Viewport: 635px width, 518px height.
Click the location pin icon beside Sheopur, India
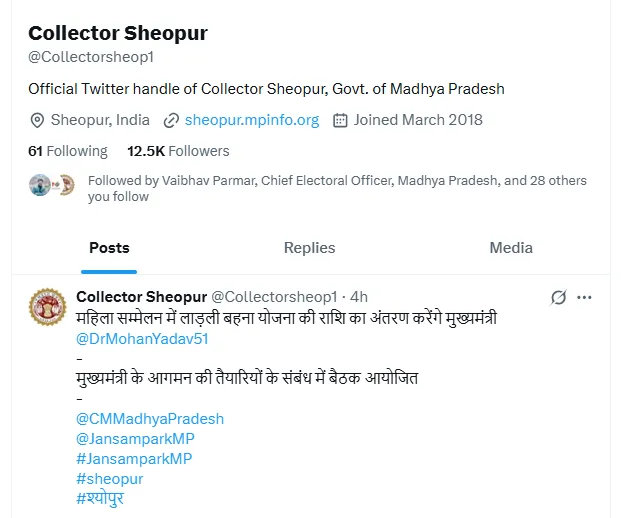[38, 120]
